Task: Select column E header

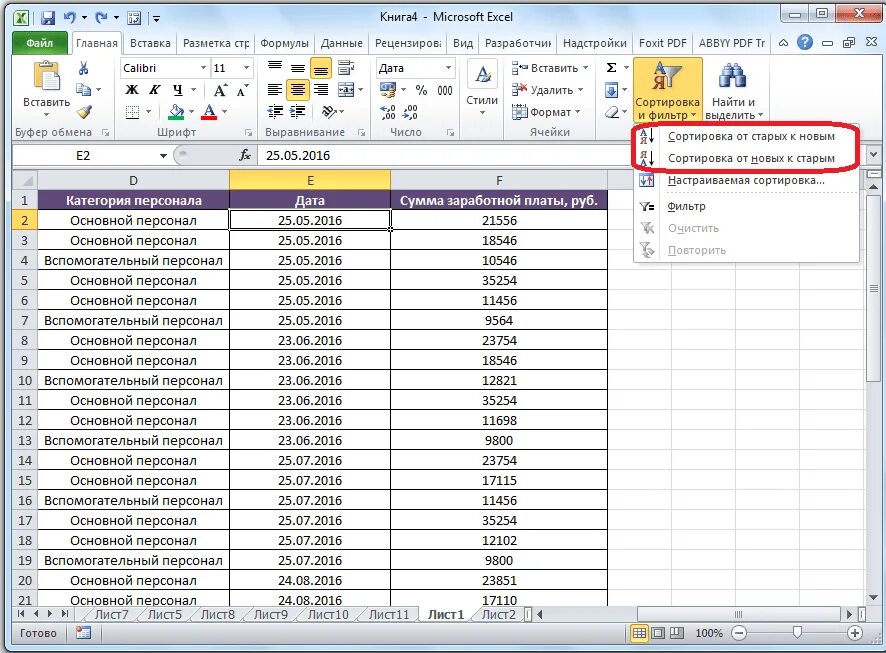Action: [x=310, y=181]
